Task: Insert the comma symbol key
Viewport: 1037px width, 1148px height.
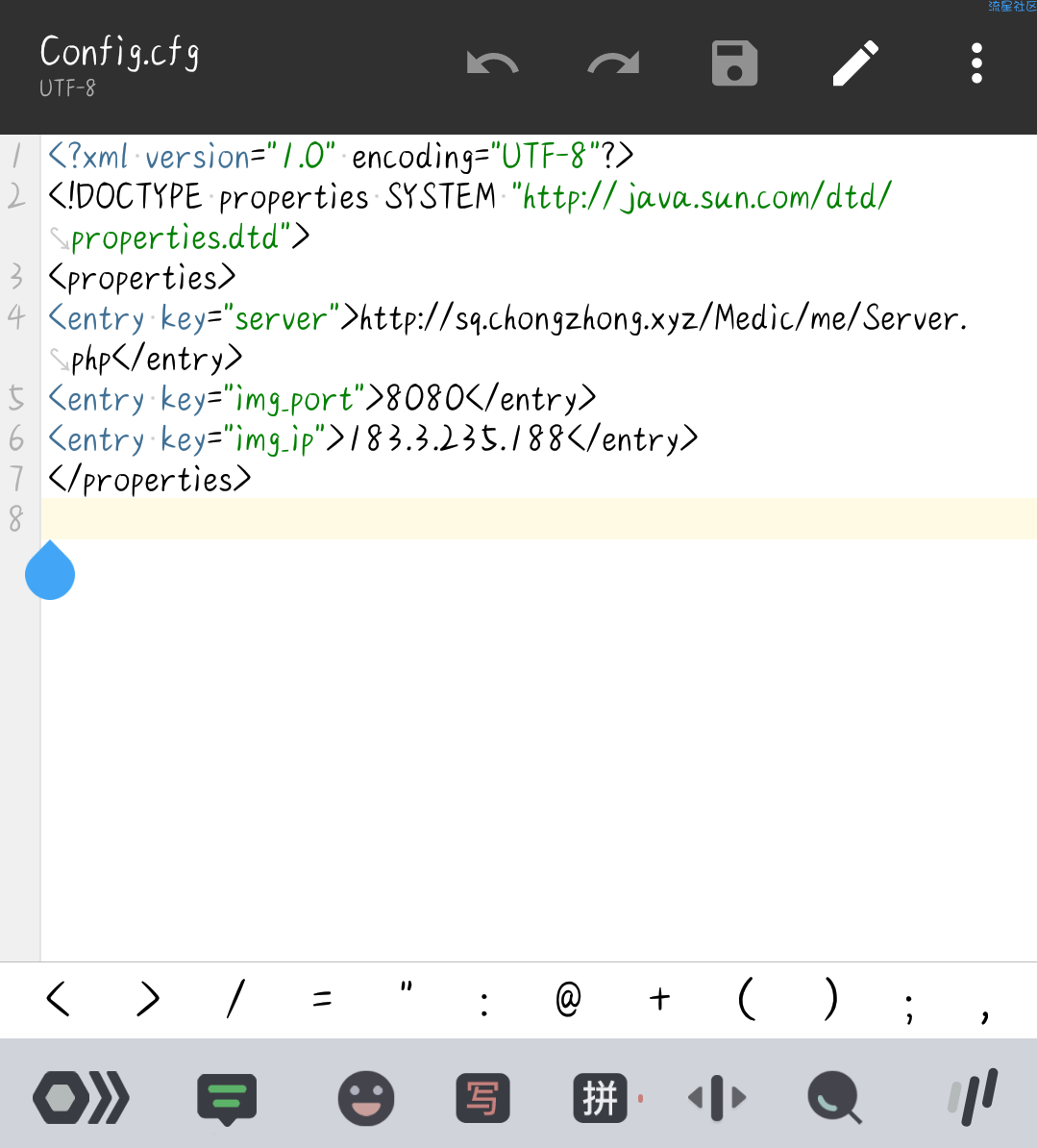Action: pos(986,1015)
